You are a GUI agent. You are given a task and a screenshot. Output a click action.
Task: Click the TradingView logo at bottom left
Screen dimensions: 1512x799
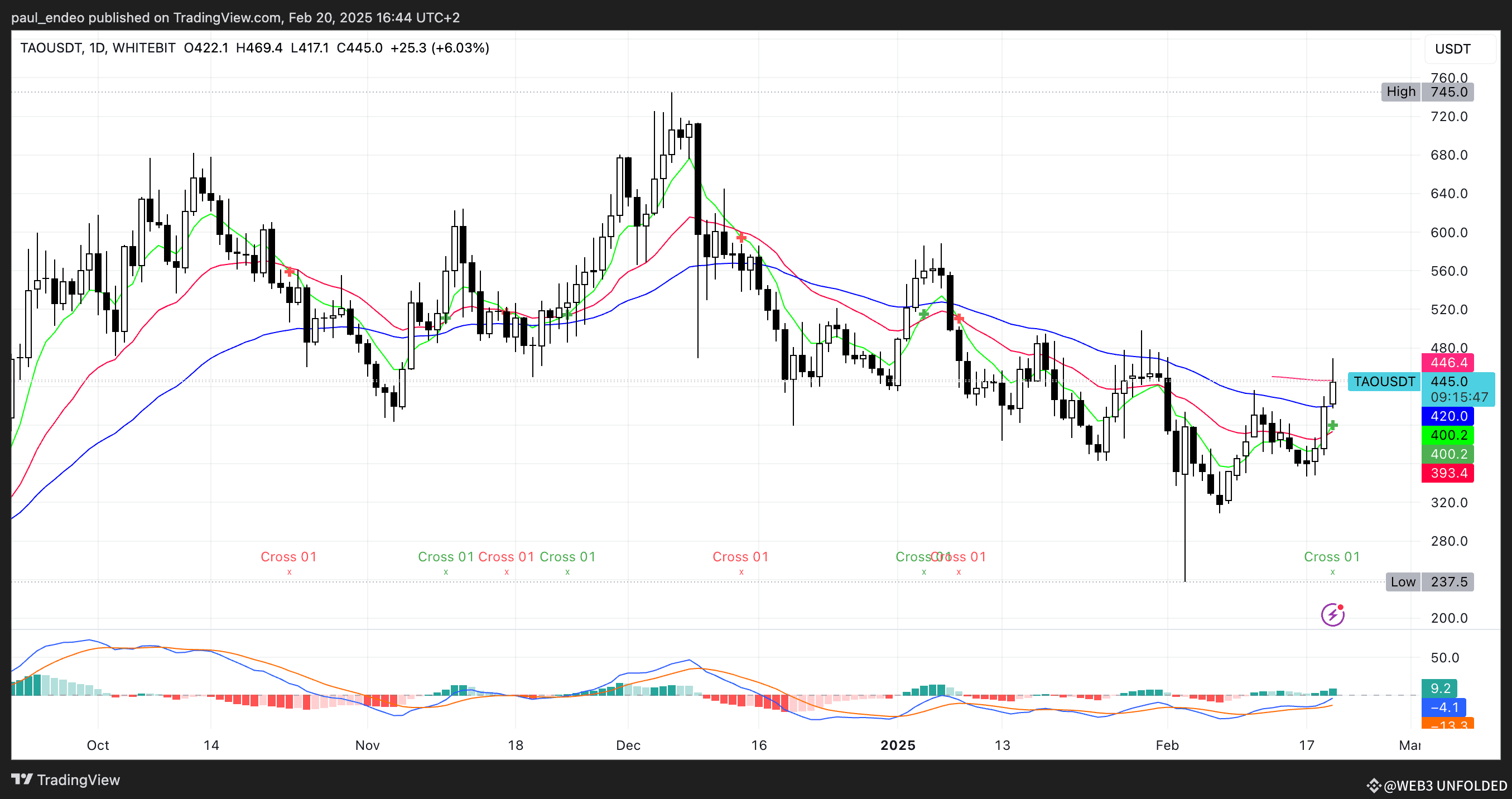click(x=66, y=779)
